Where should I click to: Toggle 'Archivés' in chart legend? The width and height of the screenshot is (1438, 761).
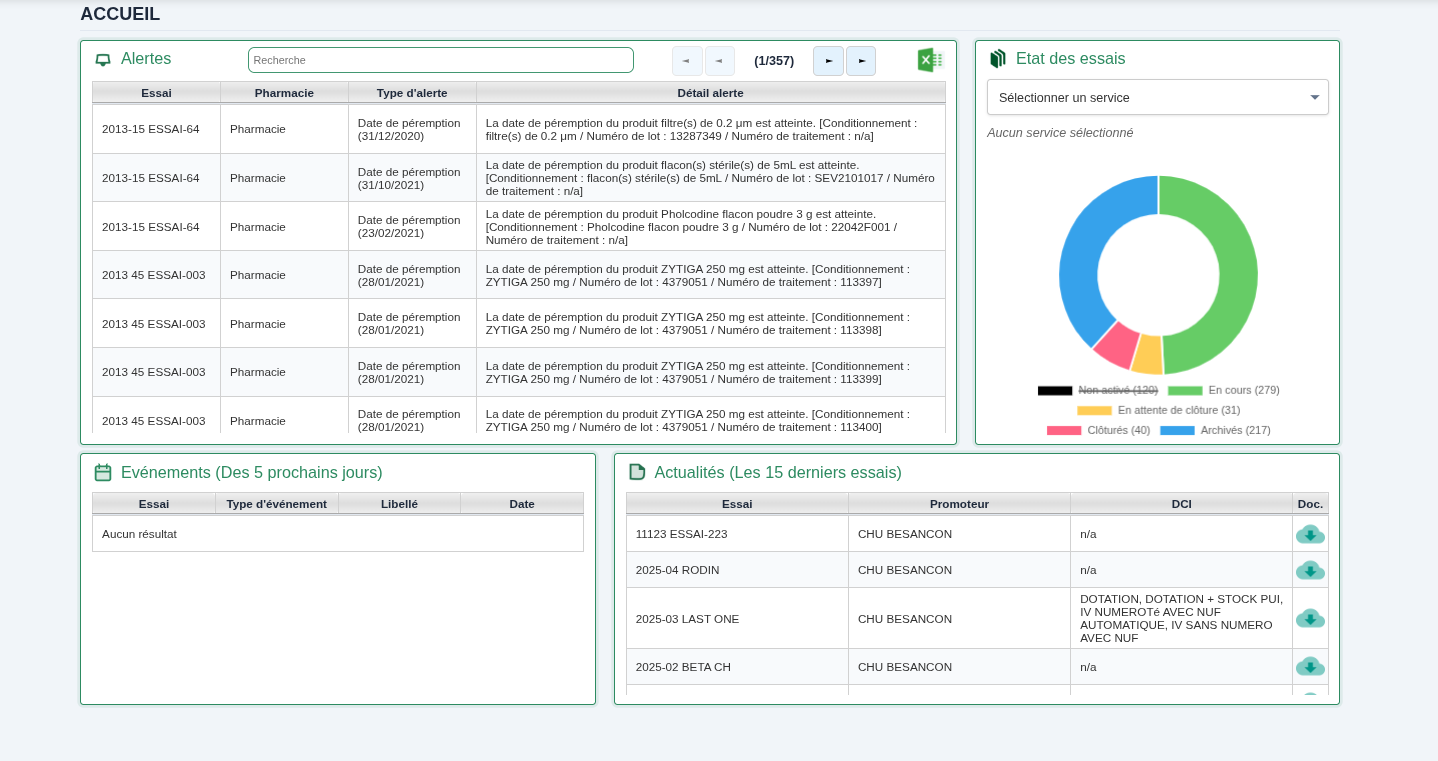point(1237,430)
